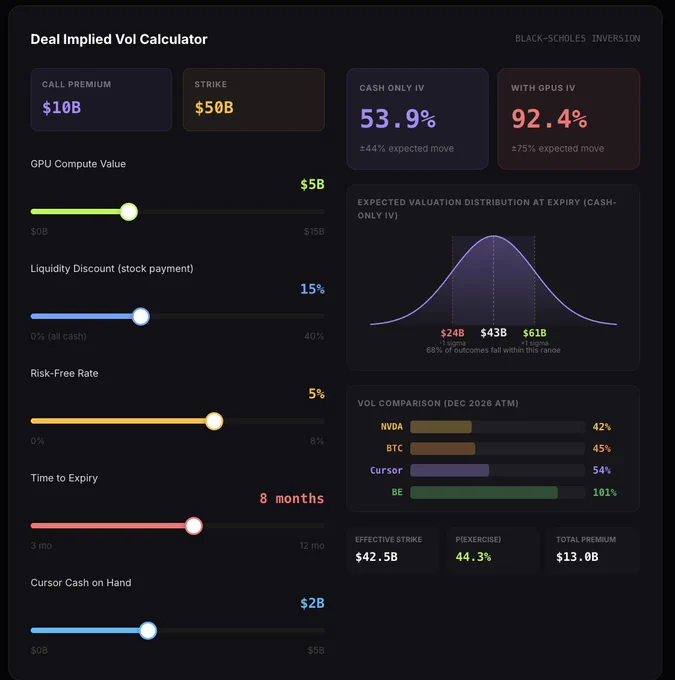Click the $2B cash on hand readout
Screen dimensions: 675x680
point(312,603)
